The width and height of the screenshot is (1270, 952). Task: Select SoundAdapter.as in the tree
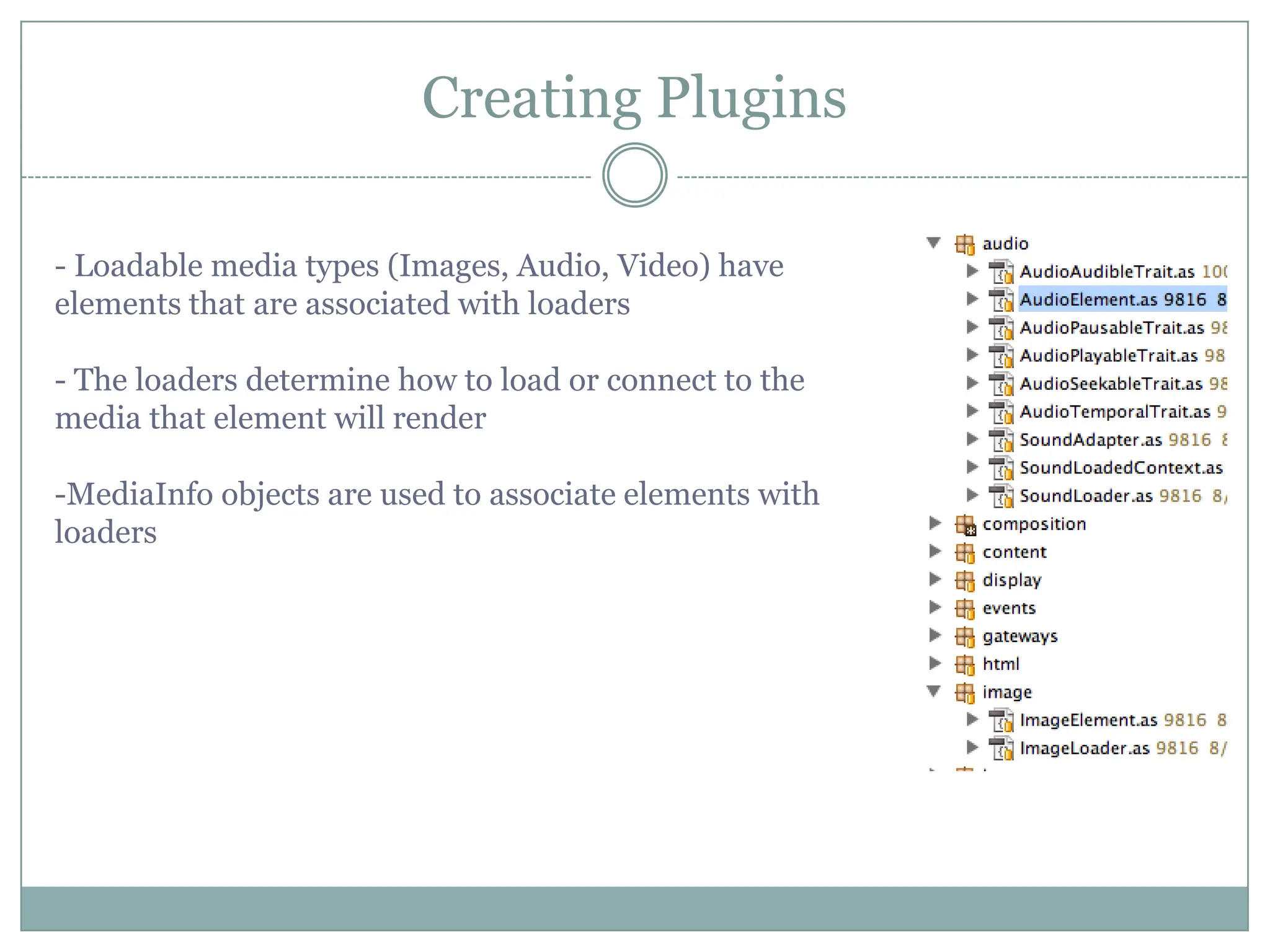point(1091,440)
